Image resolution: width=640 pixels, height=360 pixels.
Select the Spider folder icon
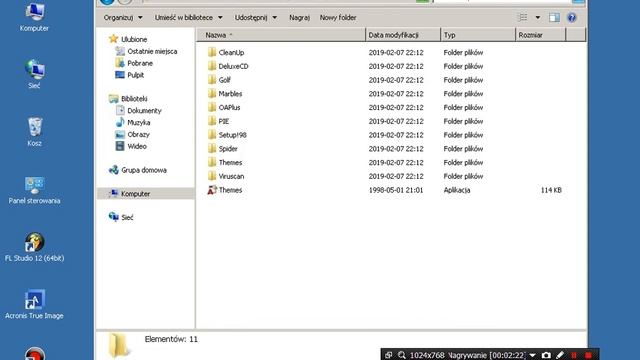212,149
